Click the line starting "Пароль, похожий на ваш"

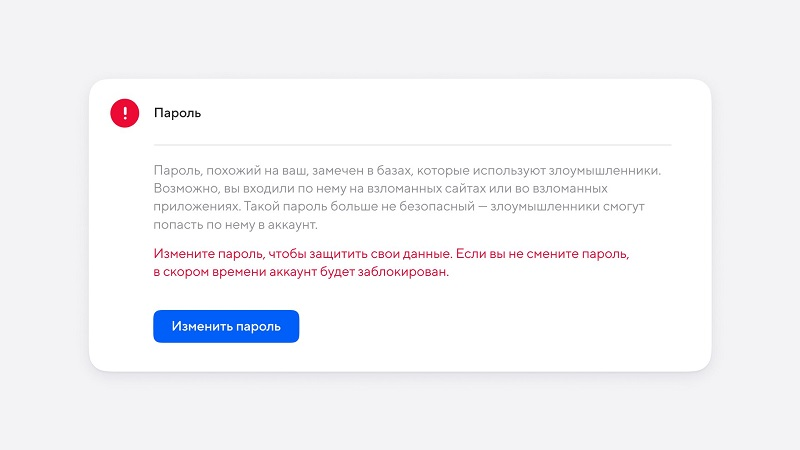tap(406, 171)
